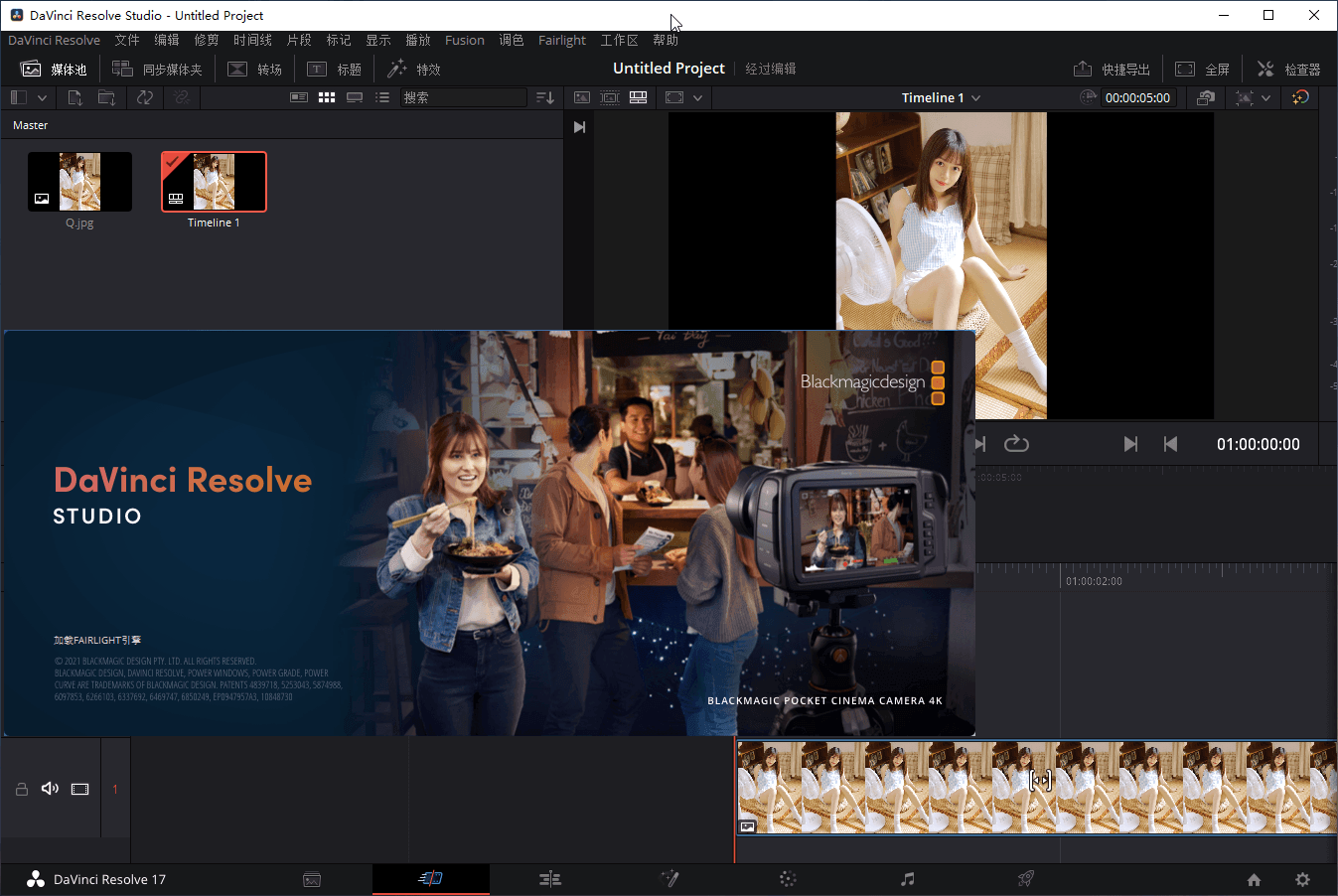Select Timeline viewer mode icon
Viewport: 1338px width, 896px height.
click(639, 97)
